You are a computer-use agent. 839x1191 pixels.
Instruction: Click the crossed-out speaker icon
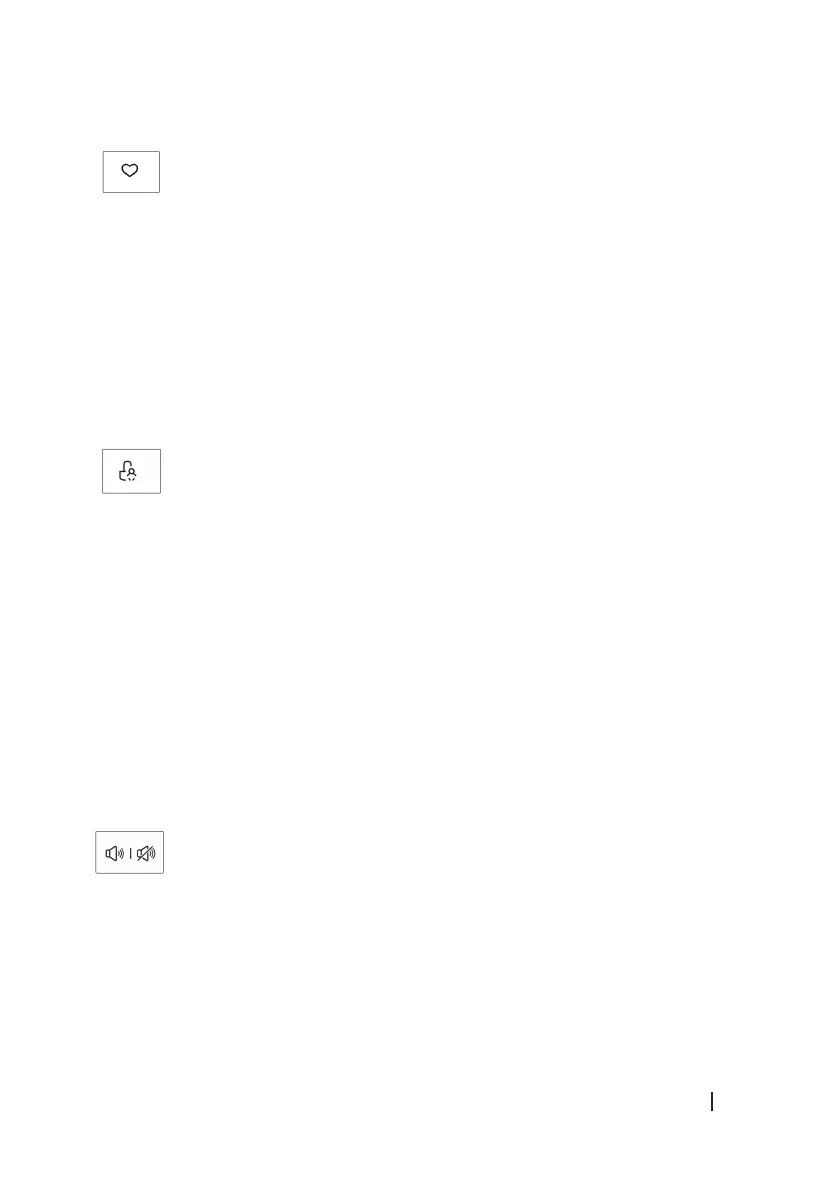pos(146,854)
